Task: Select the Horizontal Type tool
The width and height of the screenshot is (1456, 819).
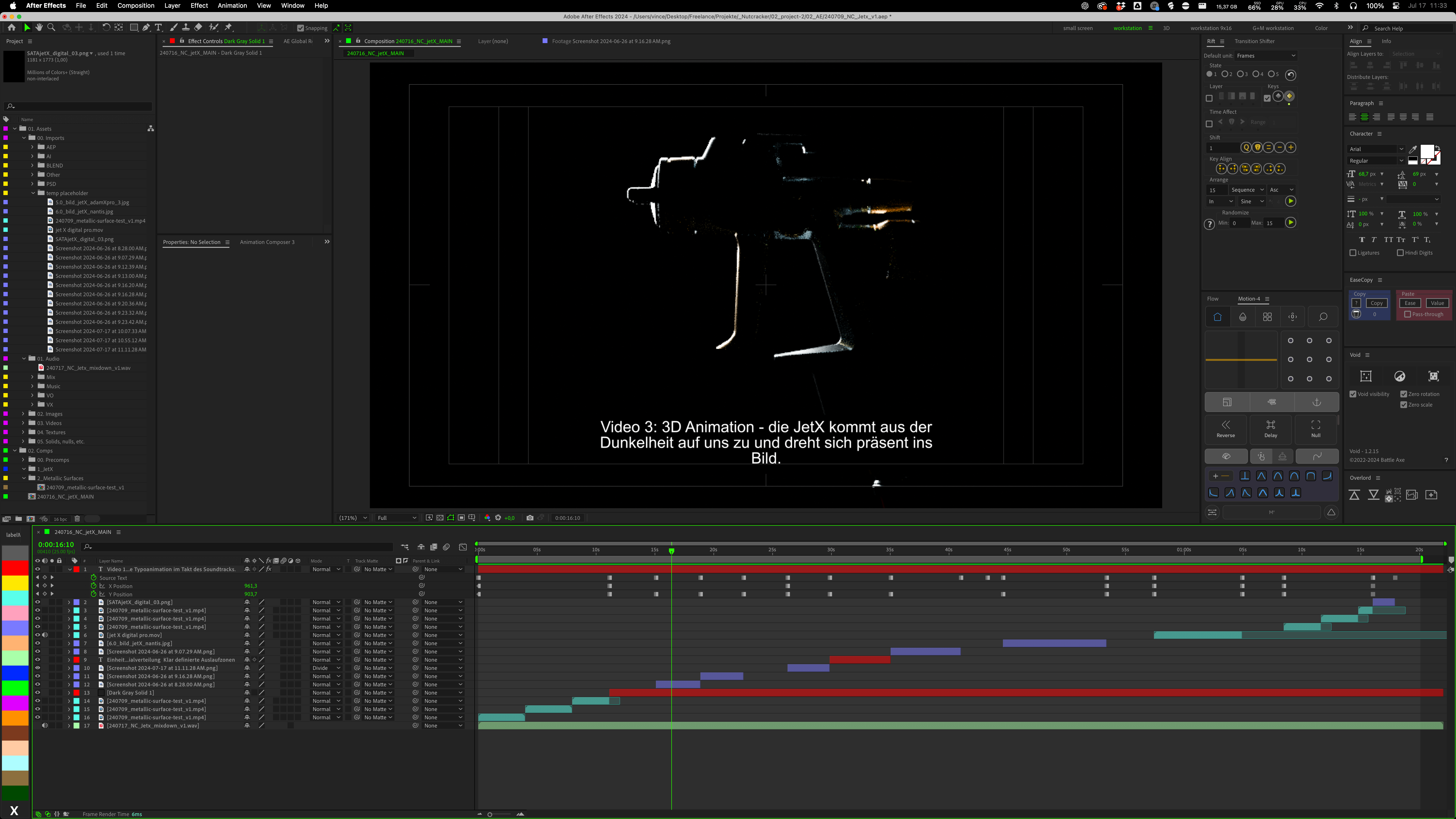Action: point(159,27)
